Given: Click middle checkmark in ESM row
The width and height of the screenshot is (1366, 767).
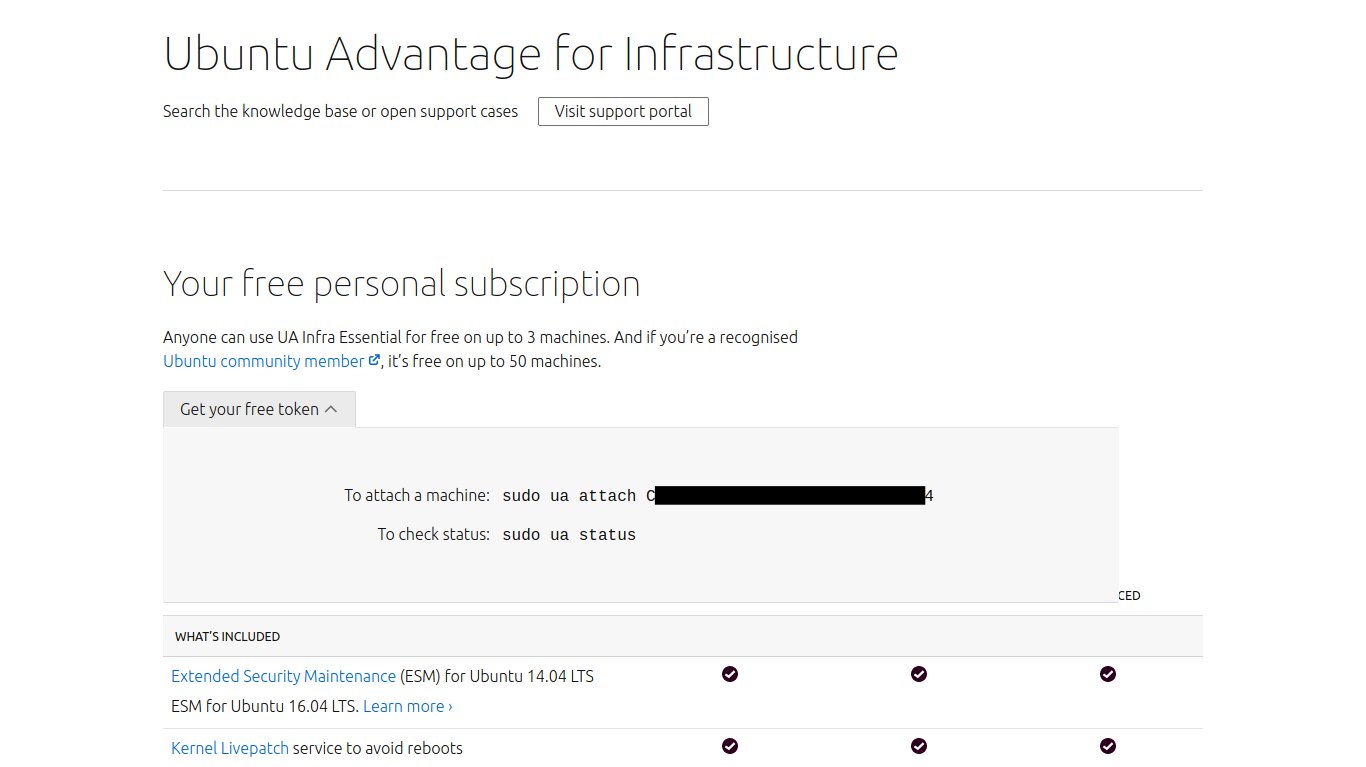Looking at the screenshot, I should pyautogui.click(x=919, y=674).
